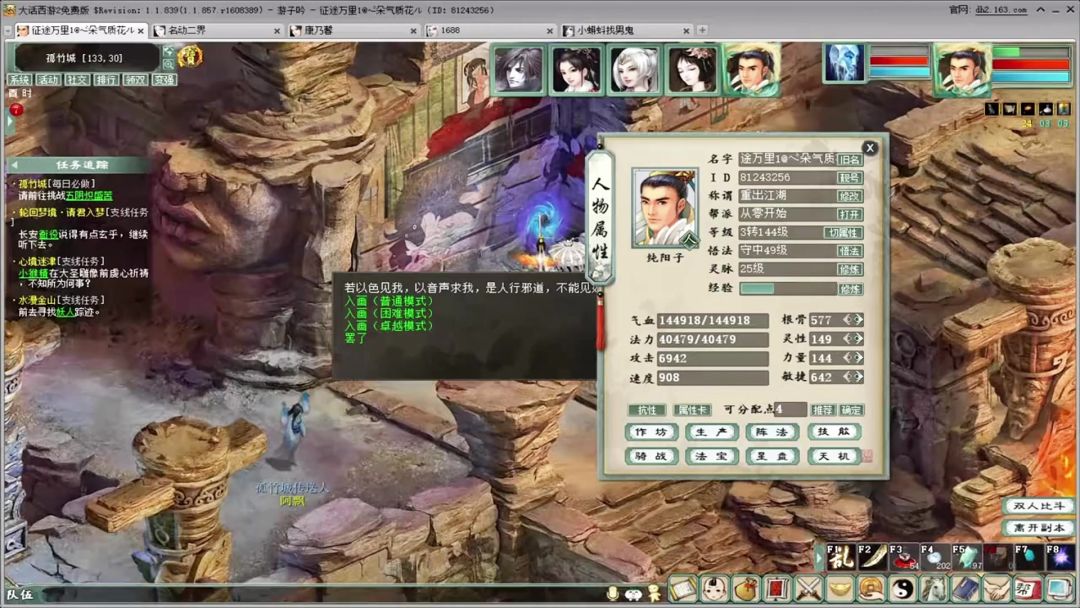Screen dimensions: 1080x608
Task: Increase 根骨 attribute with right arrow
Action: pos(858,320)
